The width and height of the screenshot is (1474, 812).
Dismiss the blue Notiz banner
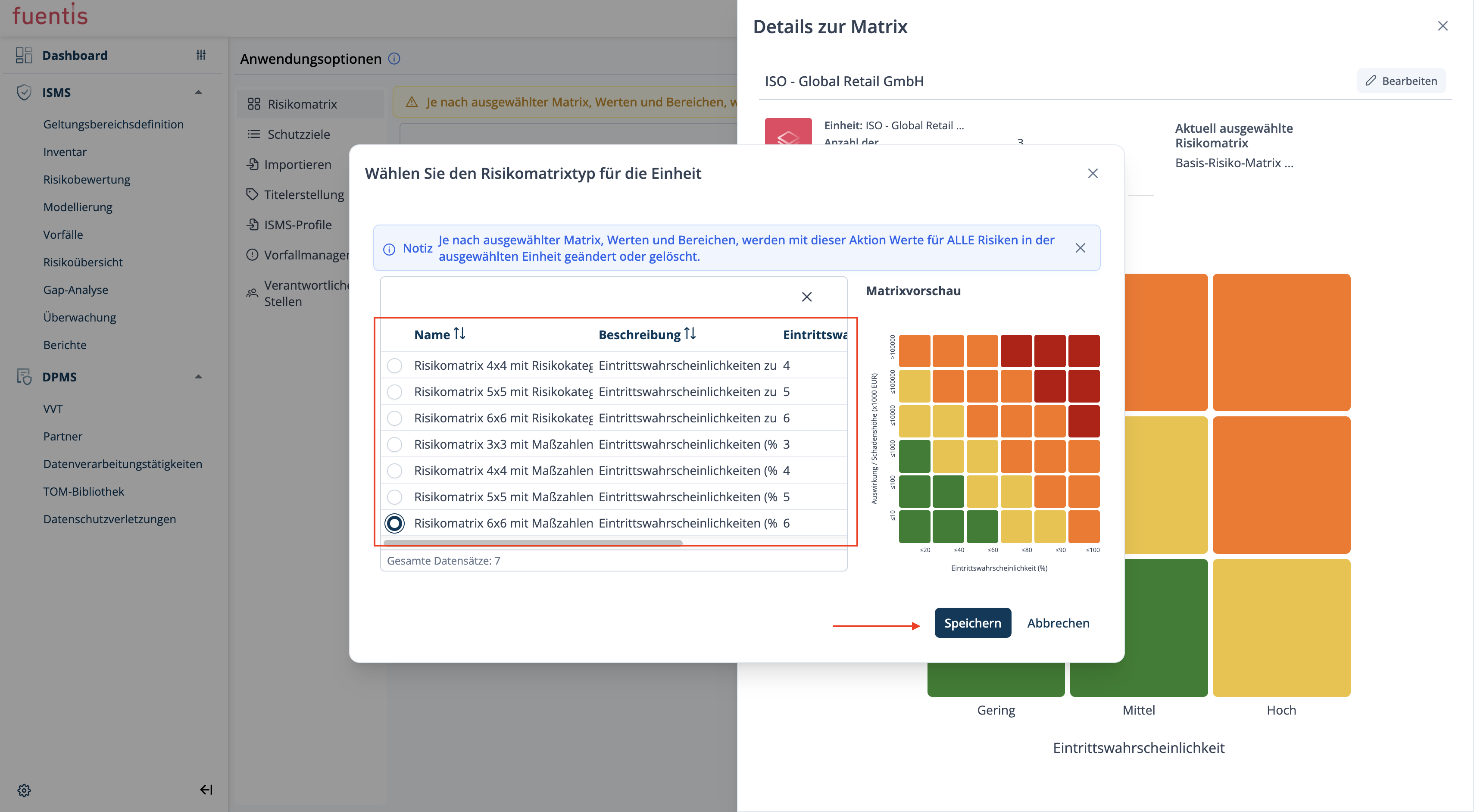[x=1080, y=248]
